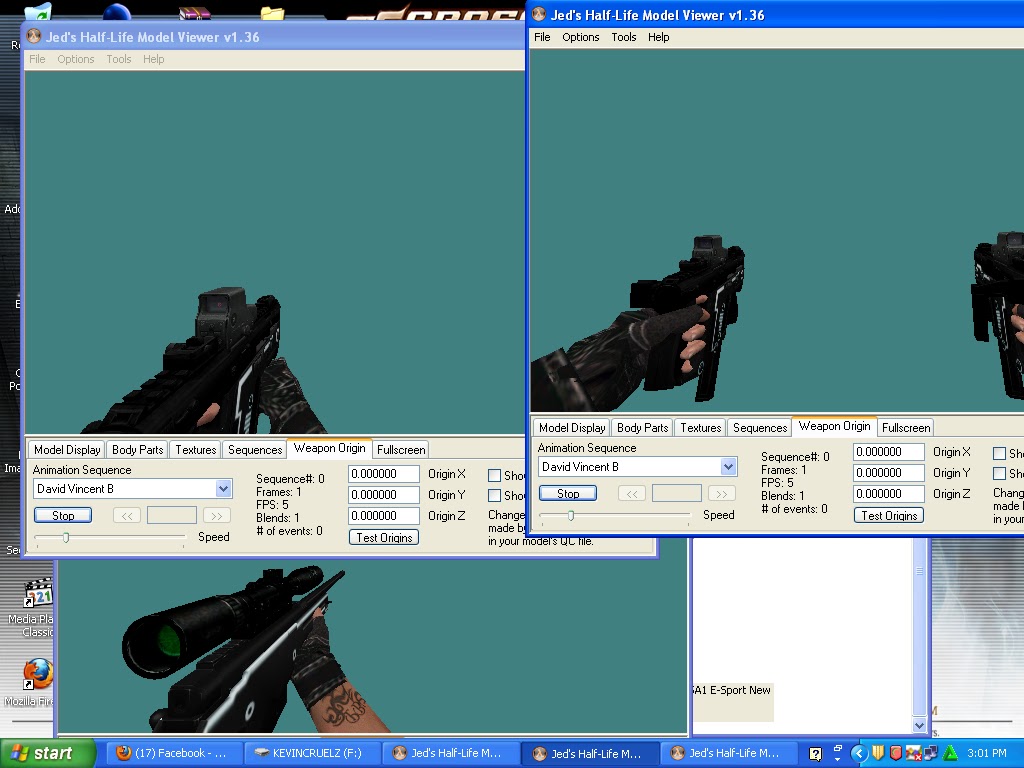Click network computers tray icon
The image size is (1024, 768).
[x=930, y=754]
